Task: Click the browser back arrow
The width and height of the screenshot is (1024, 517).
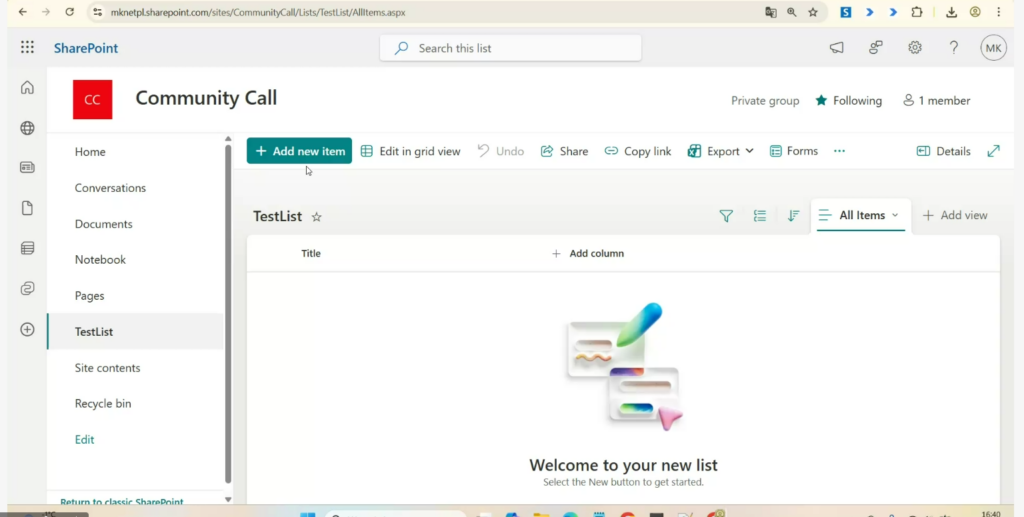Action: [x=22, y=12]
